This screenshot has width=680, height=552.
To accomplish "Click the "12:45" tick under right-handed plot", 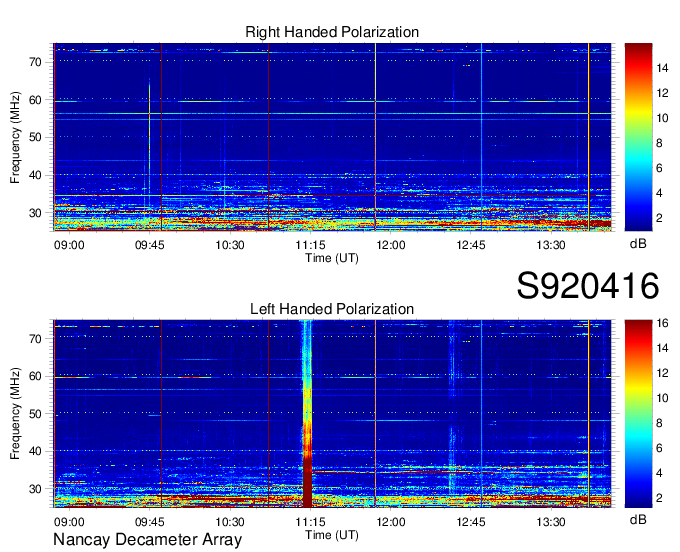I will (471, 245).
